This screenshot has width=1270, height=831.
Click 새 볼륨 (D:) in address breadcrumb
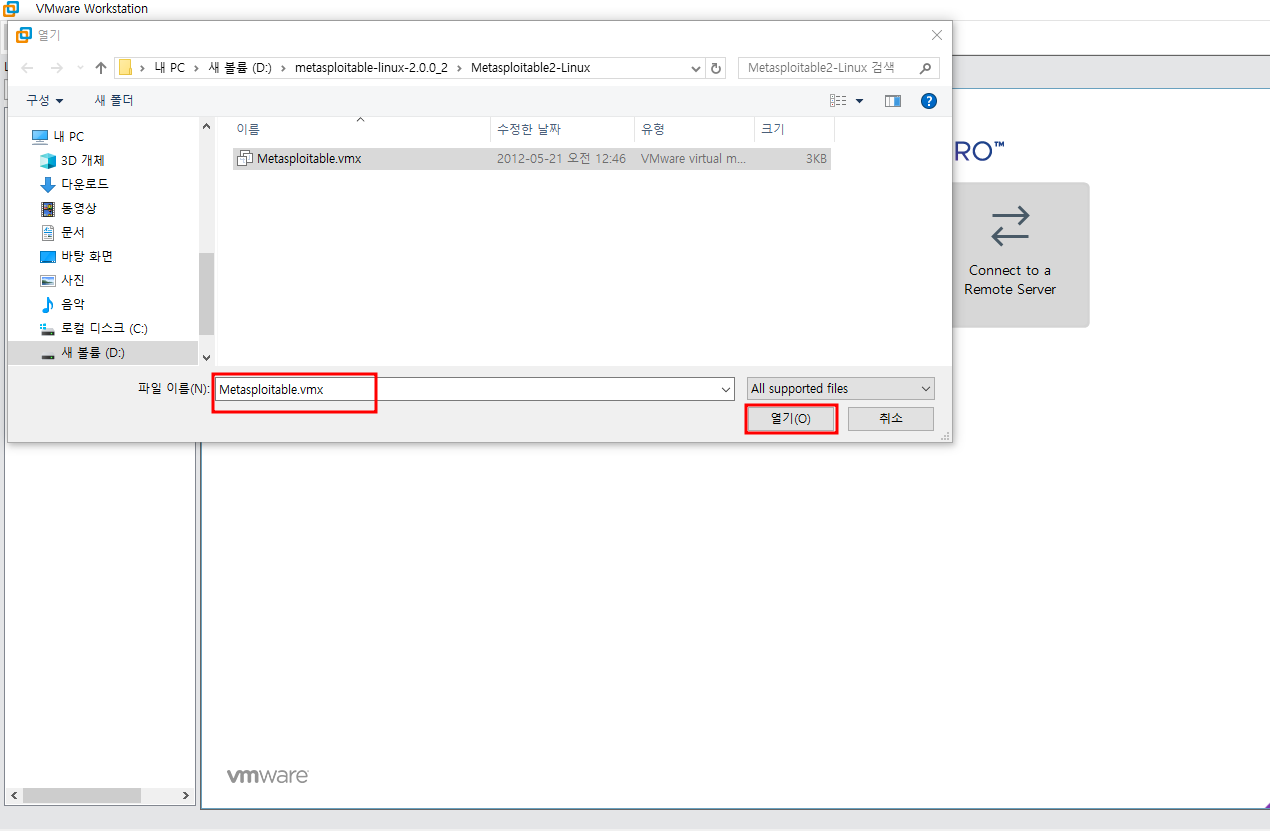pyautogui.click(x=240, y=68)
